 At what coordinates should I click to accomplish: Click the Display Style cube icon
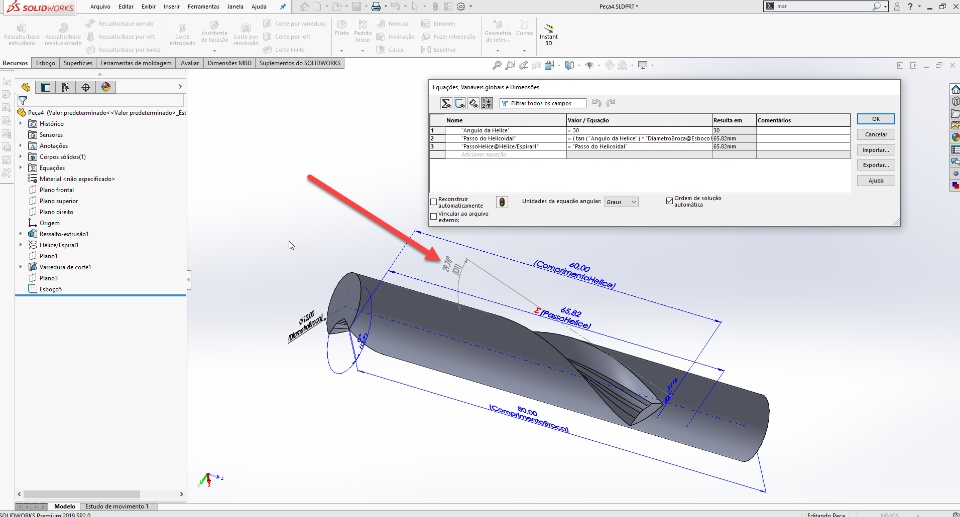(x=569, y=65)
